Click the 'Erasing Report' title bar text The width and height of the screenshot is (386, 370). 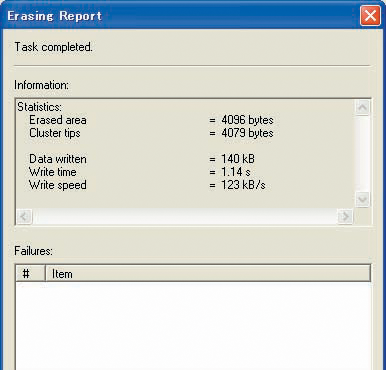[54, 16]
